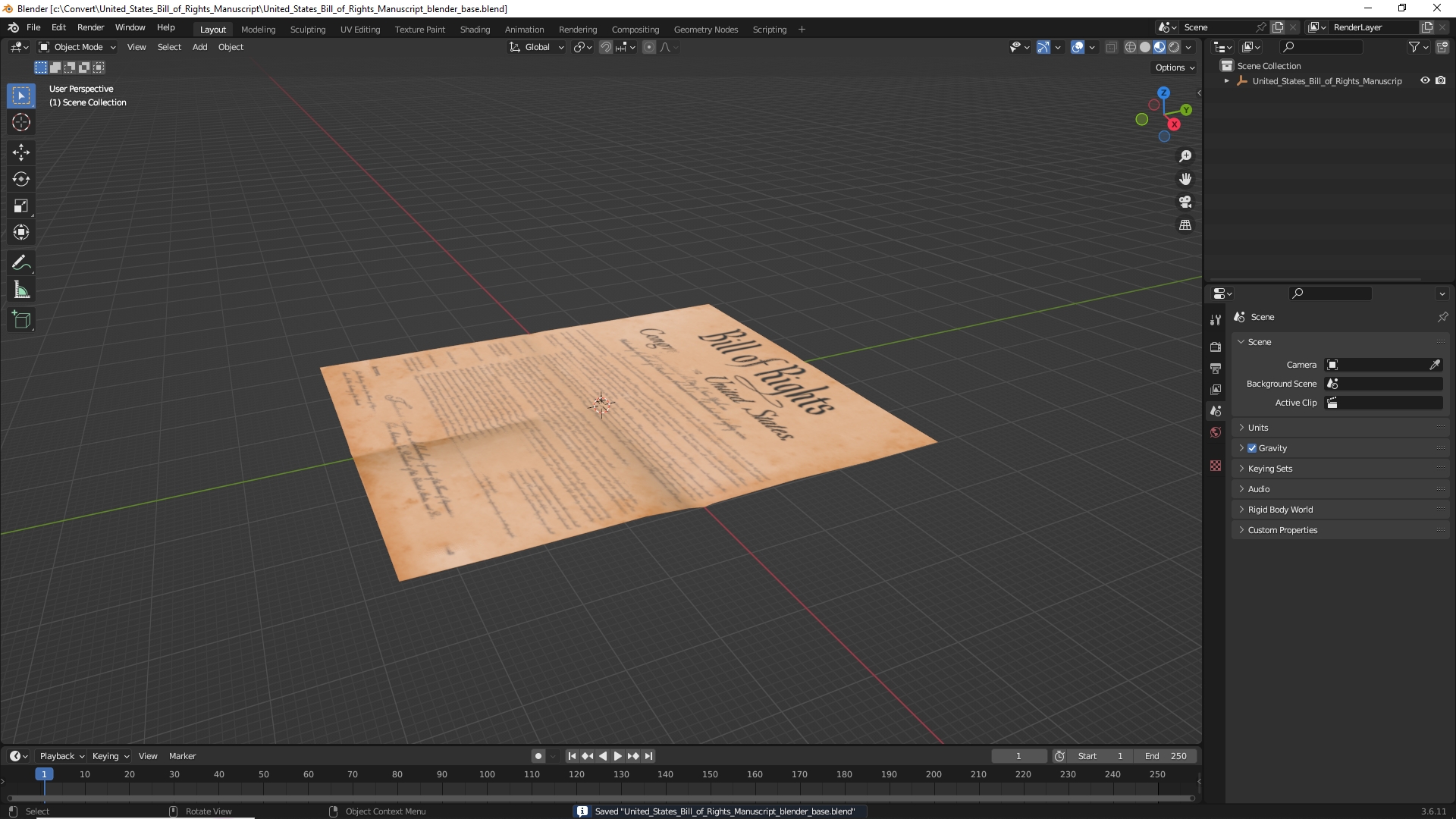Switch to solid viewport shading
This screenshot has width=1456, height=819.
tap(1145, 47)
